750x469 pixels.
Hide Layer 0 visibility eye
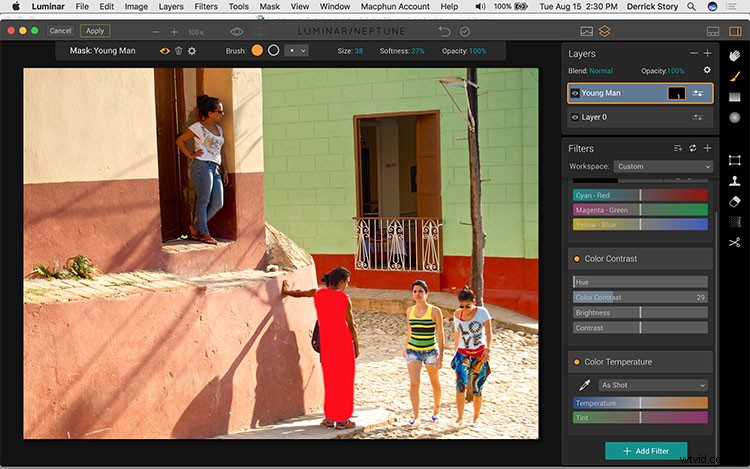point(575,117)
